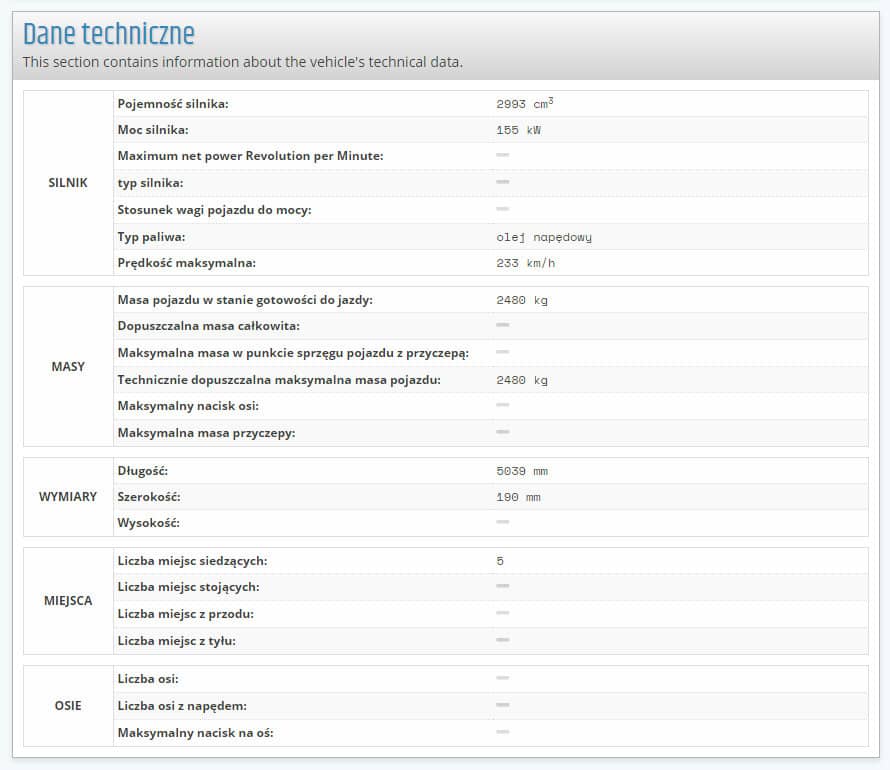Select the 5039 mm length value
The height and width of the screenshot is (770, 890).
522,471
